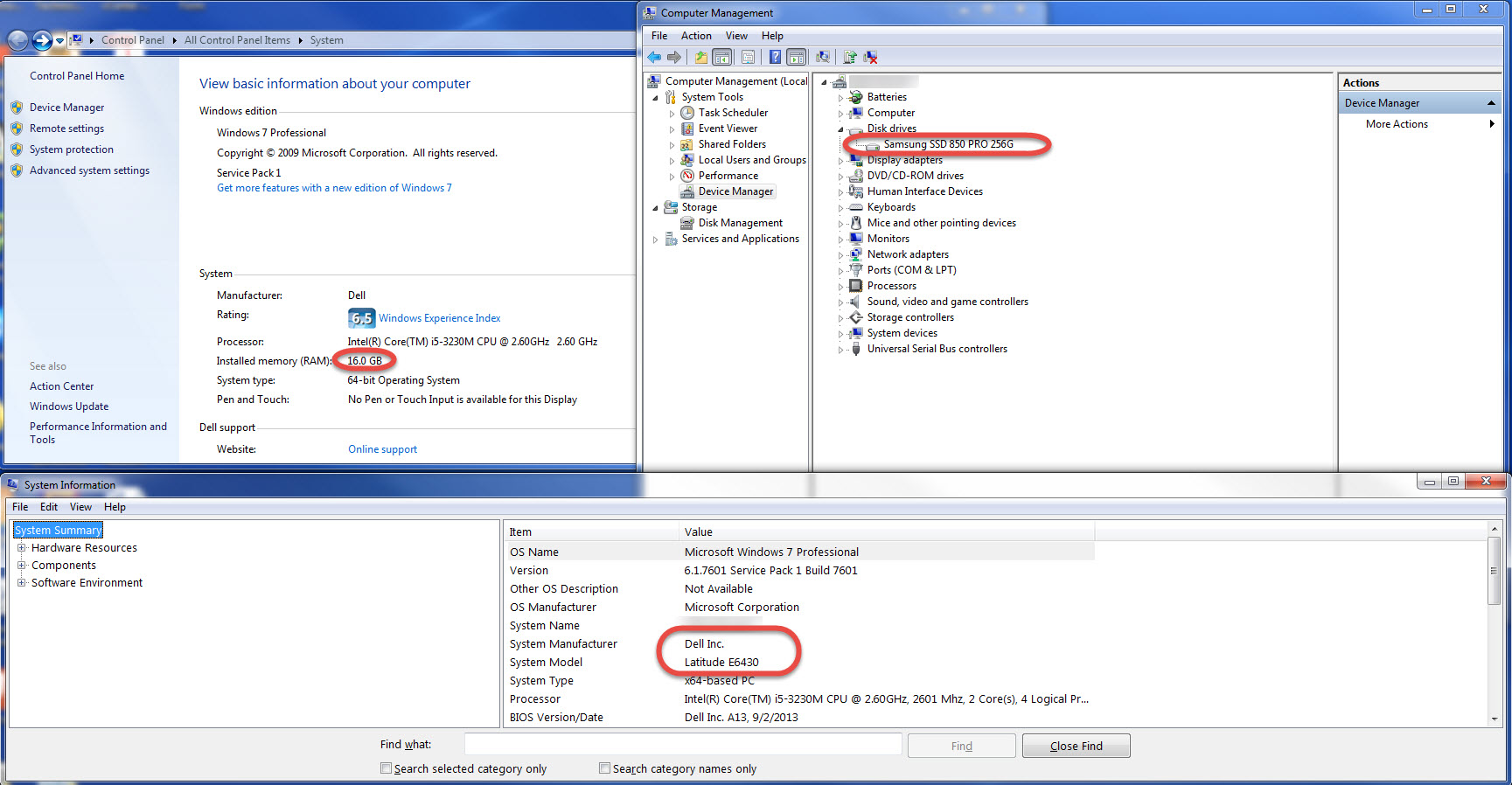Open View menu in Computer Management

pyautogui.click(x=736, y=36)
